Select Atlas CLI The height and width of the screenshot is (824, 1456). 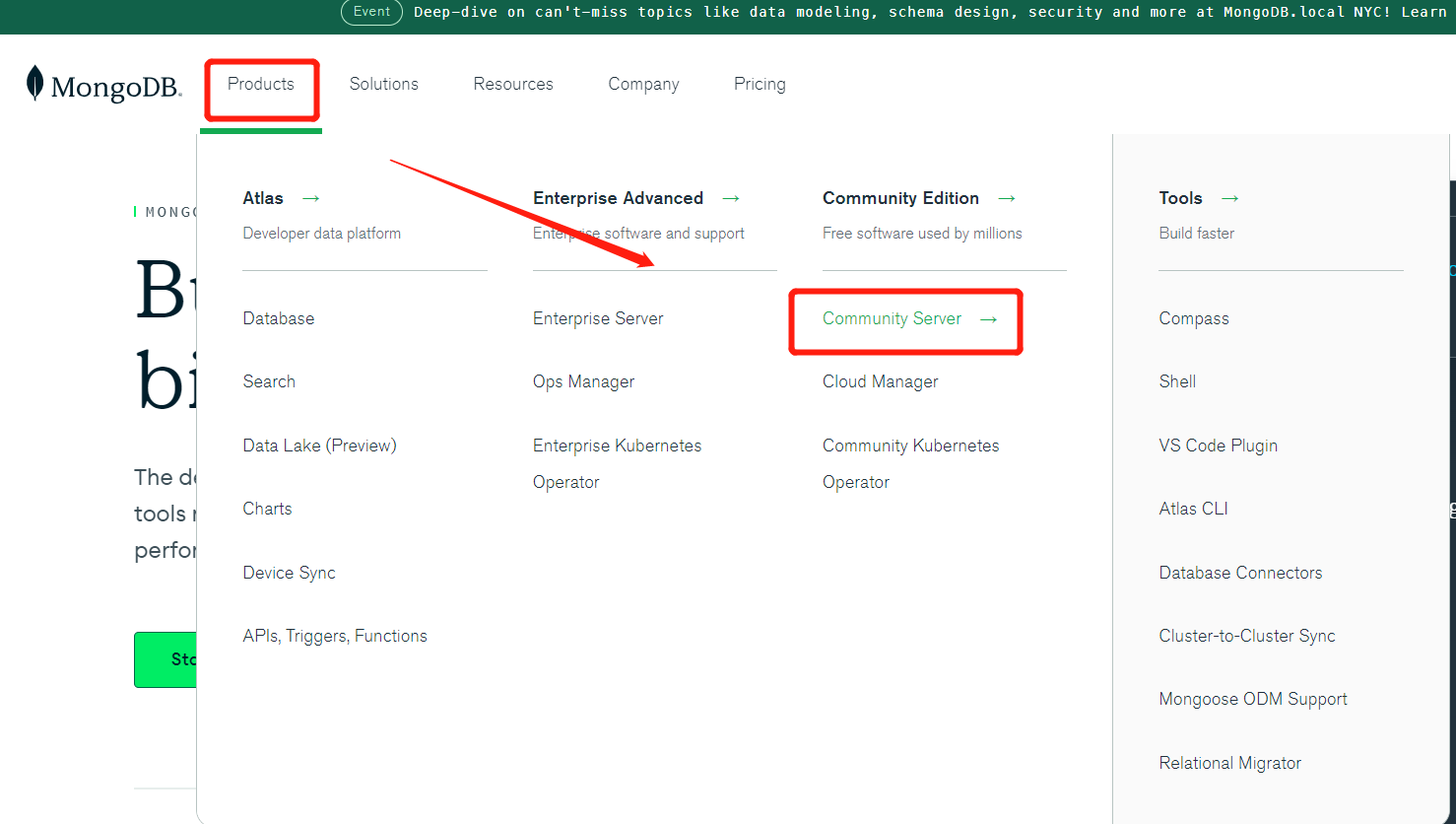coord(1193,509)
